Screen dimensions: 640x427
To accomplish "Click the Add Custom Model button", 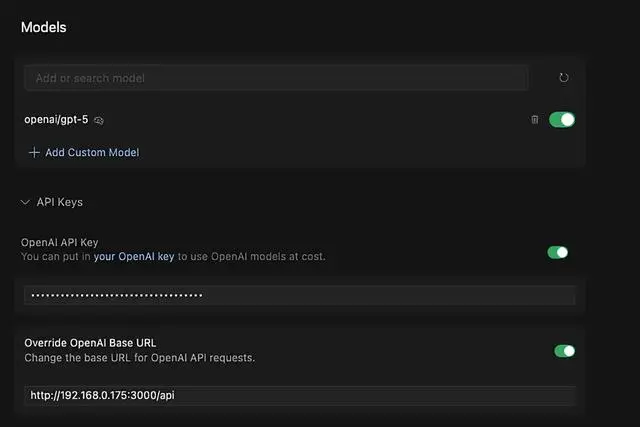I will 84,152.
